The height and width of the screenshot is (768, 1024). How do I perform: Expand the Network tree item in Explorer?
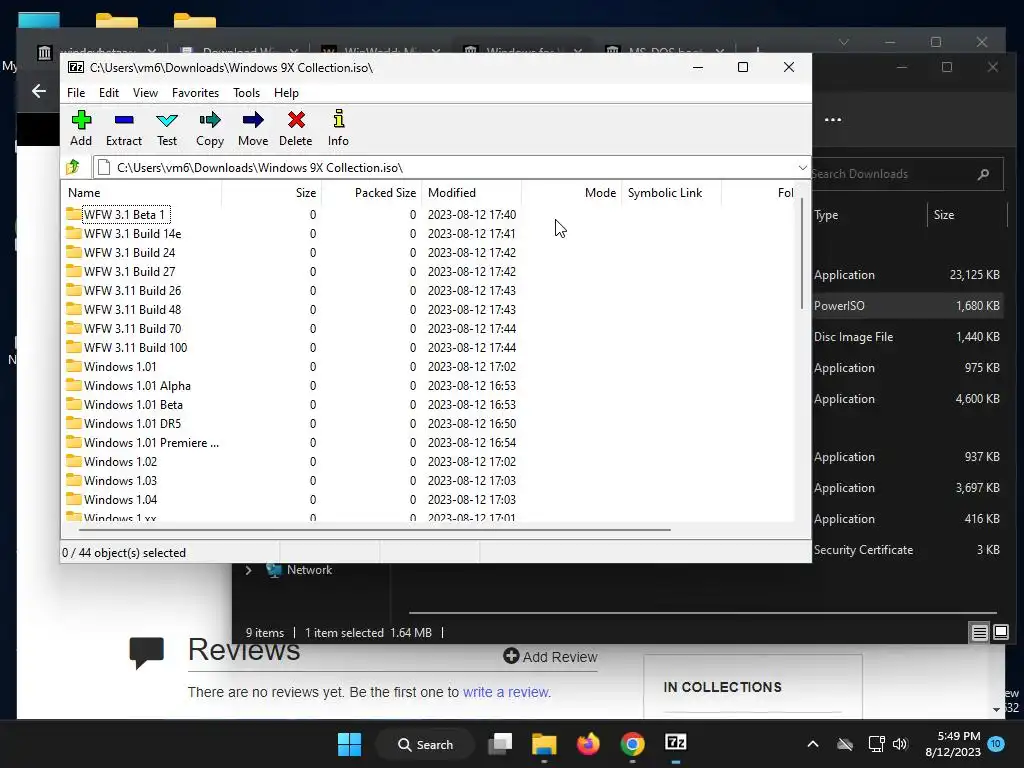pos(248,570)
